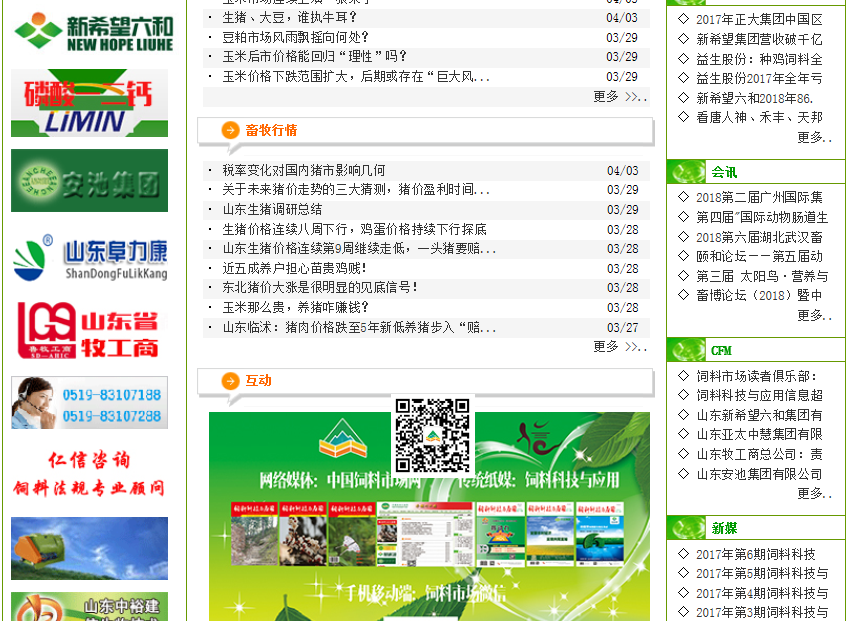Click 更多 above the 会讯 section
Screen dimensions: 847x621
[x=814, y=137]
